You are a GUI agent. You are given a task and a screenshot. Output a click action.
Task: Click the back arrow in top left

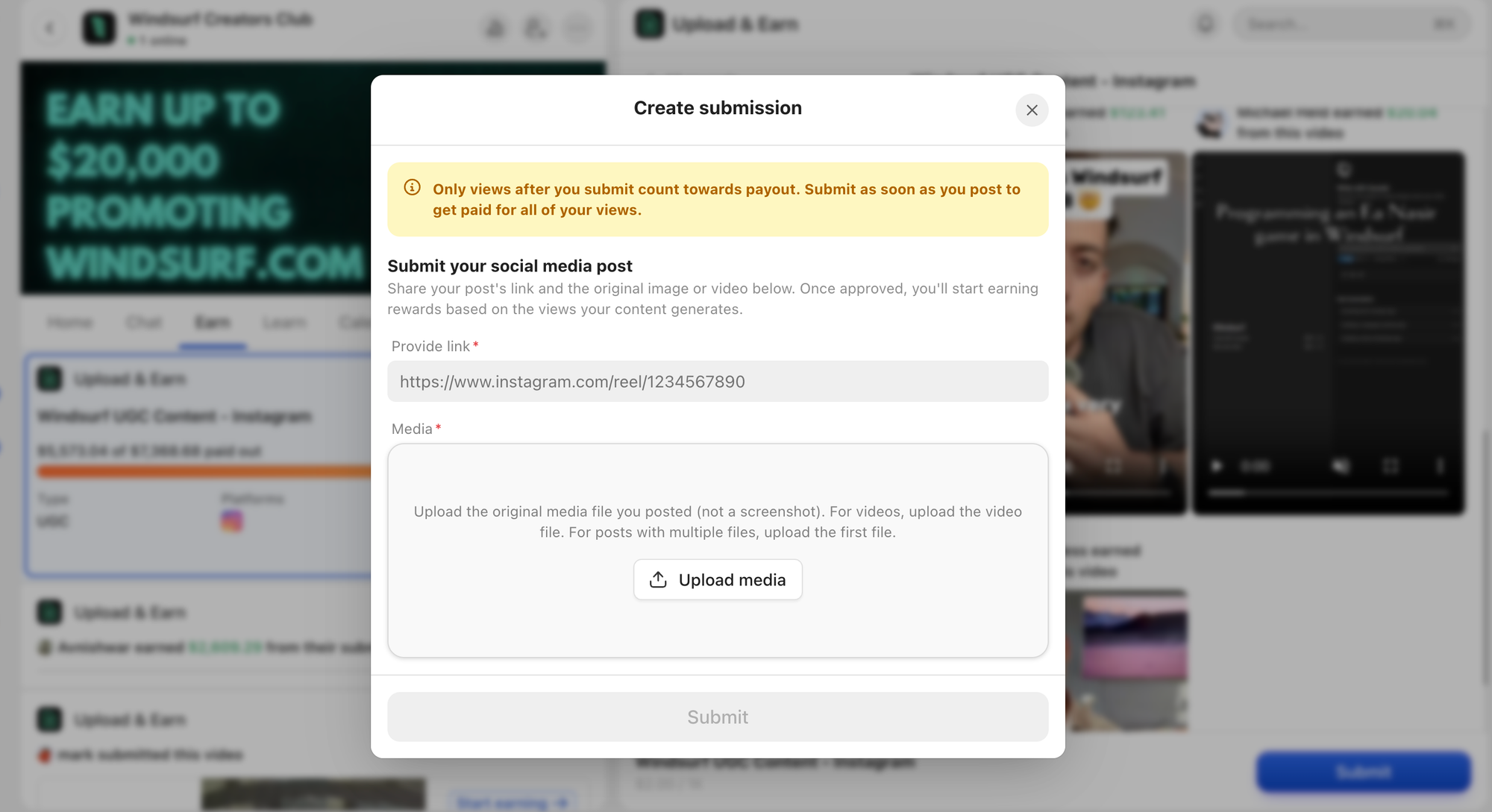click(50, 28)
